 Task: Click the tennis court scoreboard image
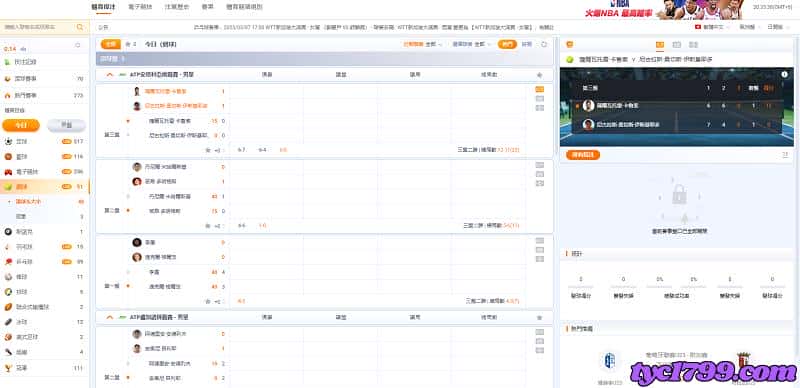click(677, 107)
